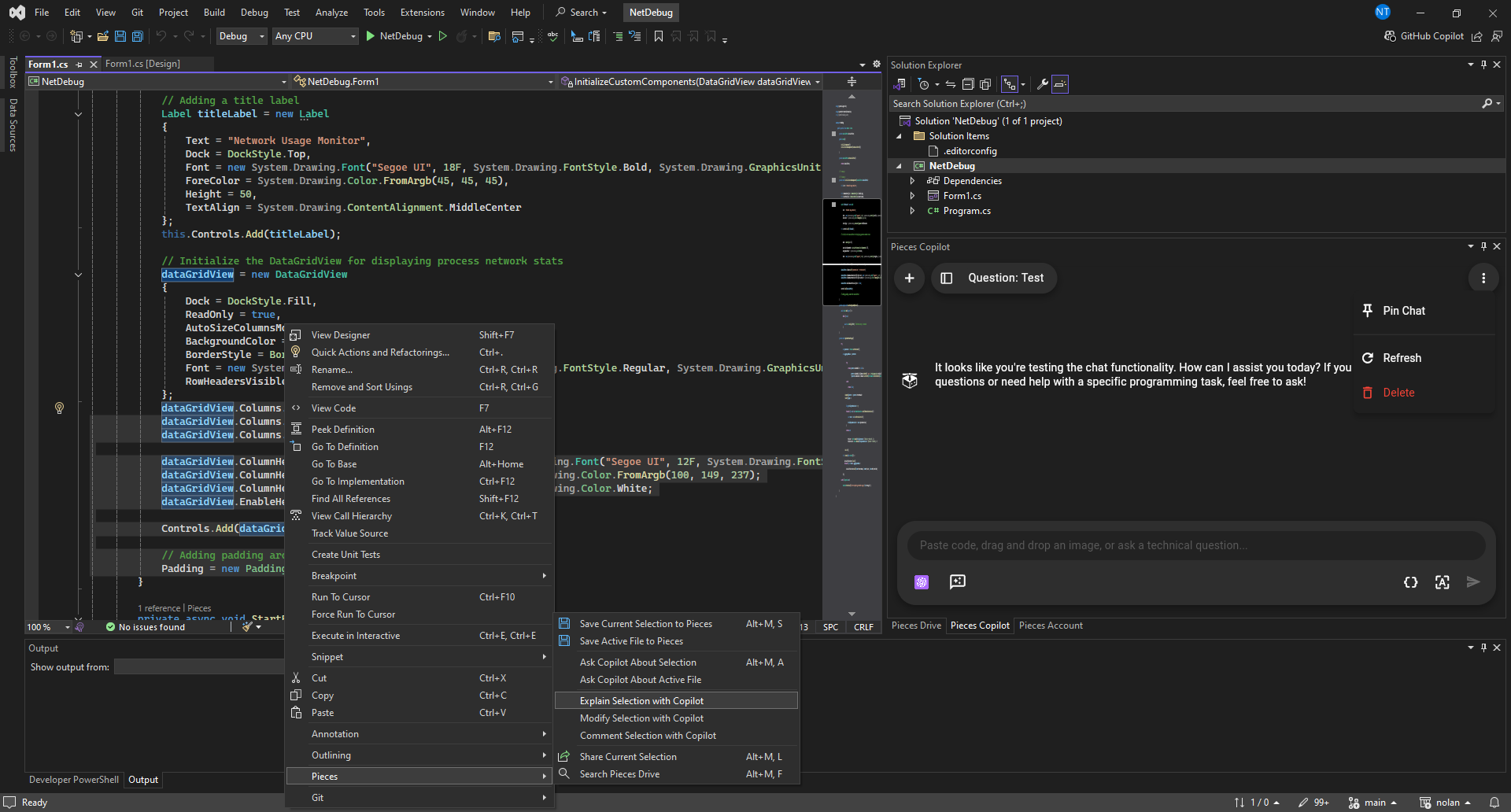The height and width of the screenshot is (812, 1511).
Task: Expand the Form1.cs node in Solution Explorer
Action: click(912, 196)
